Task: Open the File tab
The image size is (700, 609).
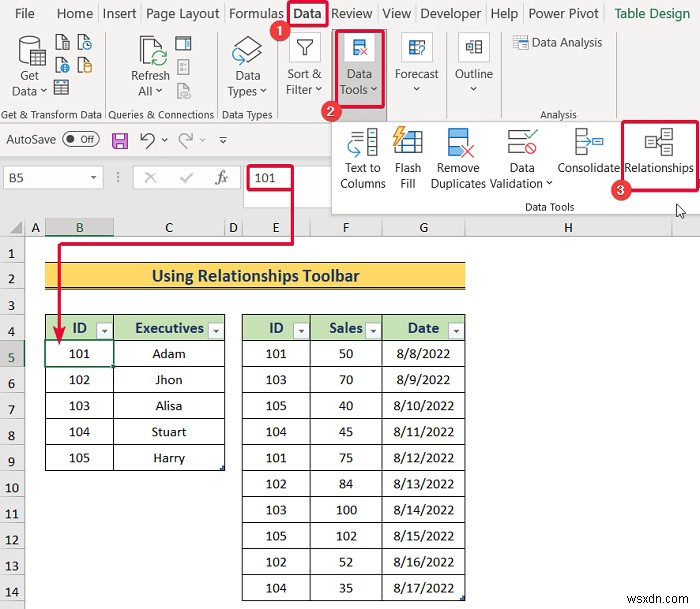Action: click(x=24, y=14)
